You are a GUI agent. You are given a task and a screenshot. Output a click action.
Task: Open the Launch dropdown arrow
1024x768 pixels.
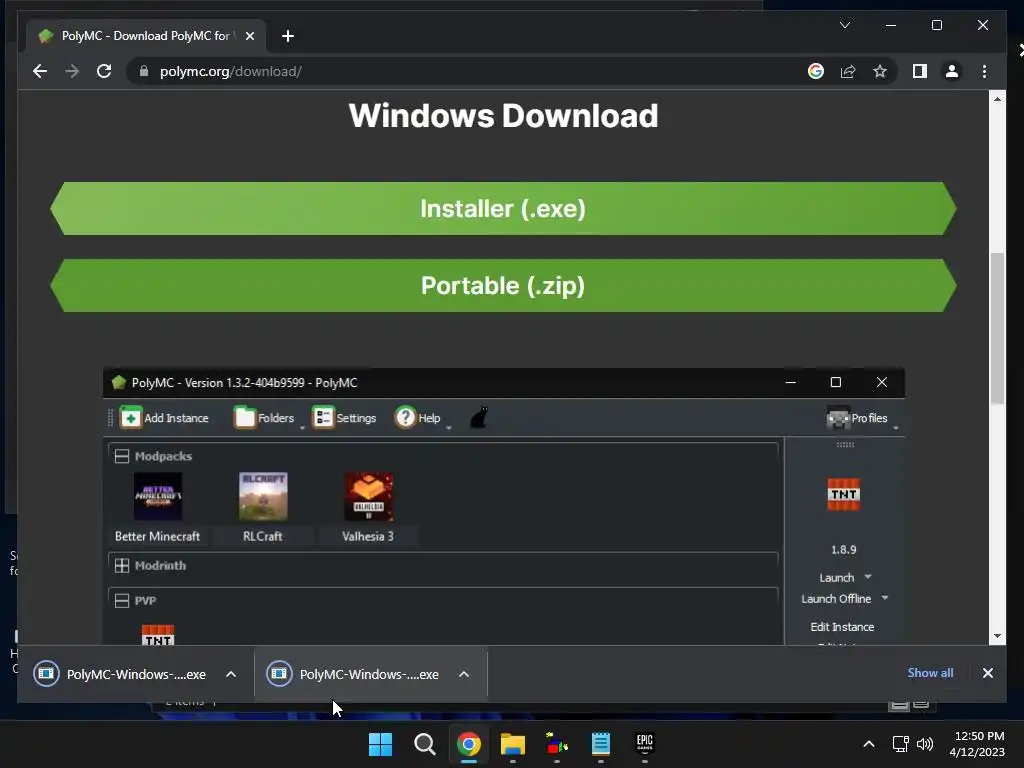click(868, 577)
